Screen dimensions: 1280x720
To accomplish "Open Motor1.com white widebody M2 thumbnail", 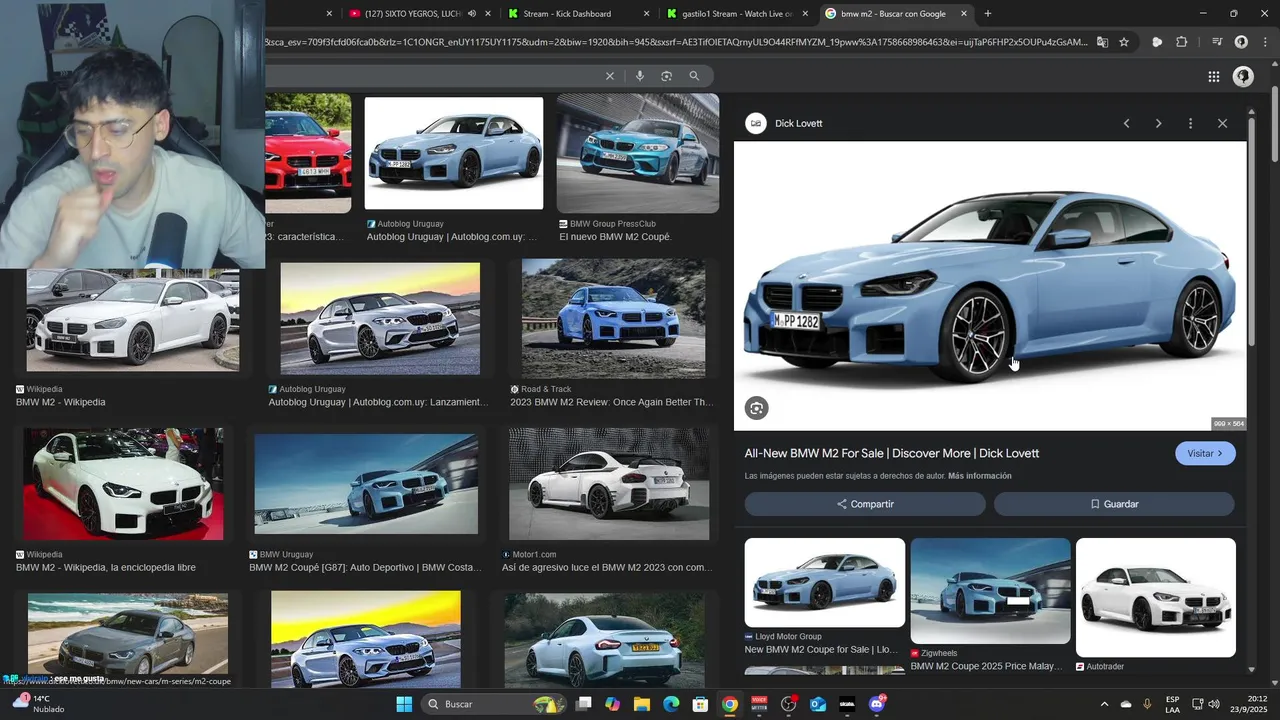I will pyautogui.click(x=609, y=484).
